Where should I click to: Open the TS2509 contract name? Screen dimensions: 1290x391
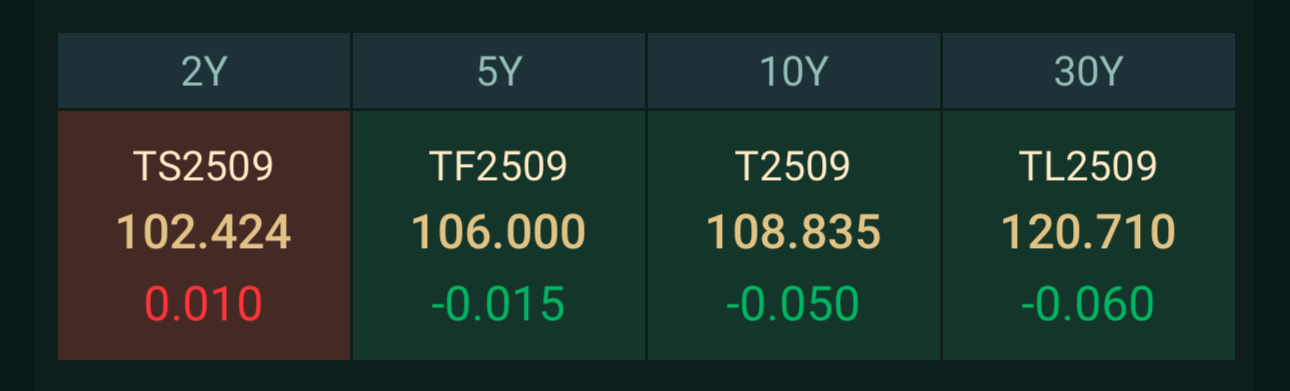click(204, 166)
